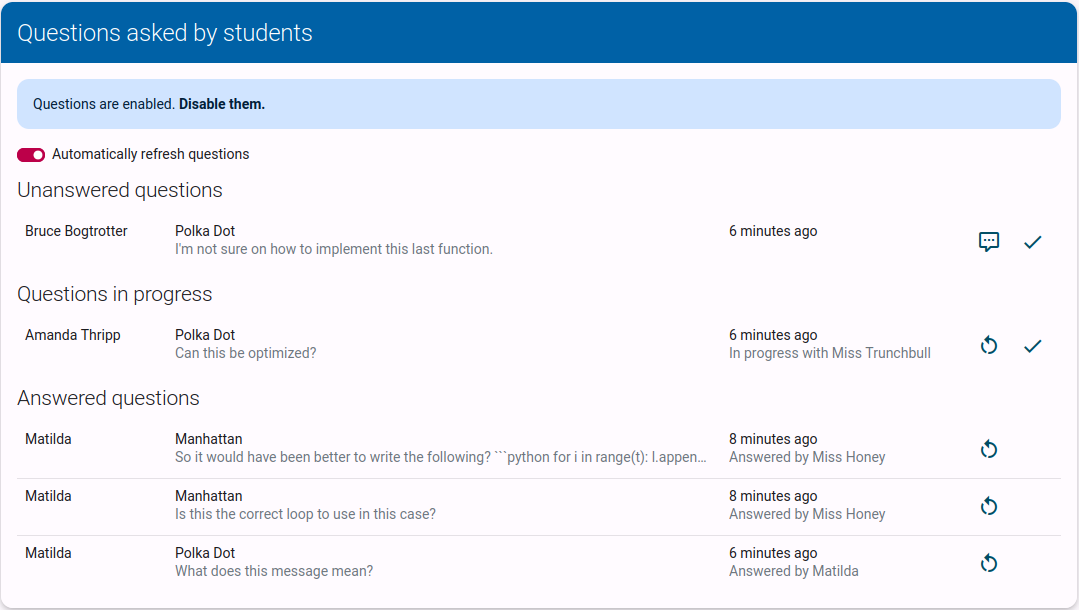Reopen Matilda's 'What does this message mean?' question
1079x610 pixels.
coord(989,563)
